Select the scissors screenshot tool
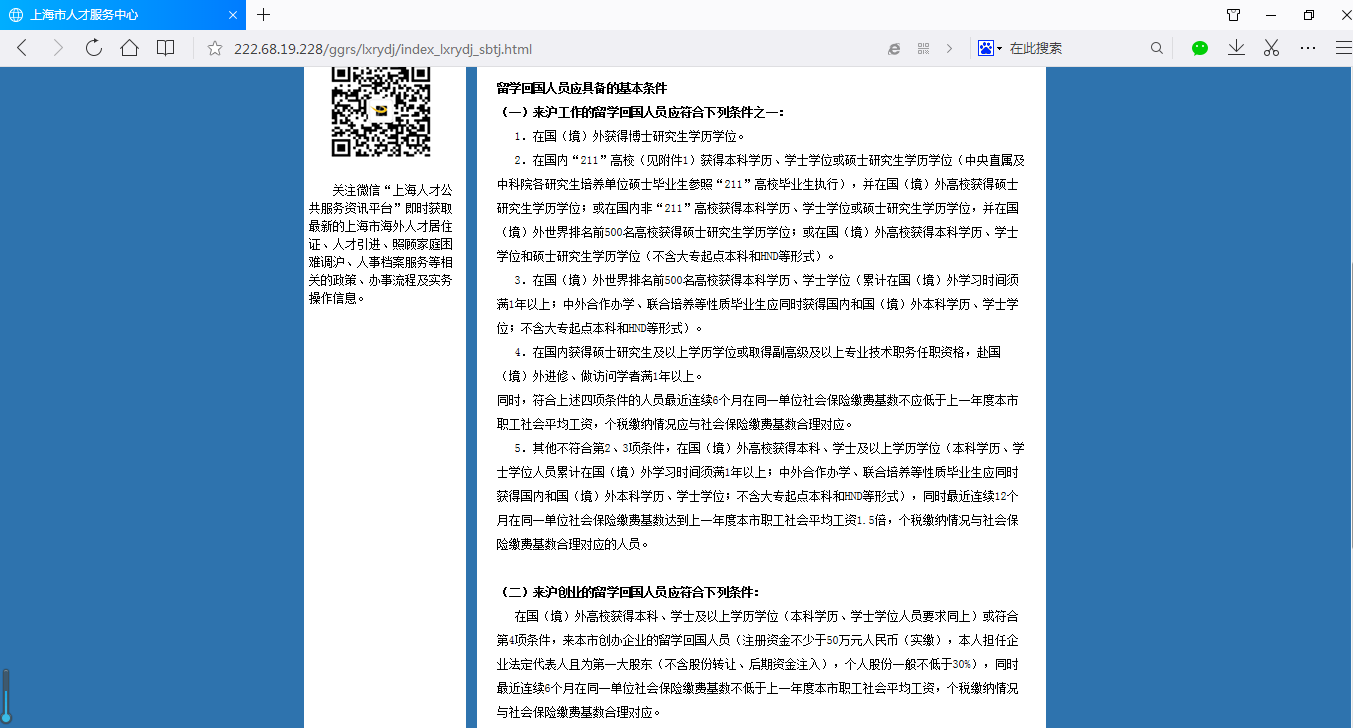Image resolution: width=1353 pixels, height=728 pixels. tap(1272, 48)
